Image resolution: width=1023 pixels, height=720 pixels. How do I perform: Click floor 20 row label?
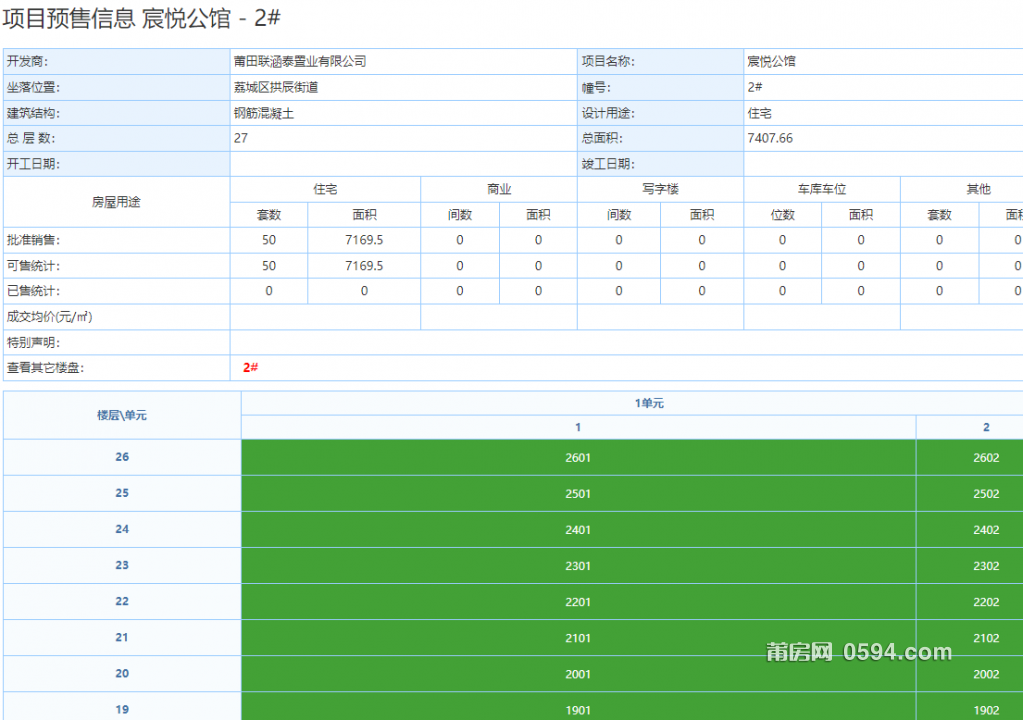(x=122, y=674)
